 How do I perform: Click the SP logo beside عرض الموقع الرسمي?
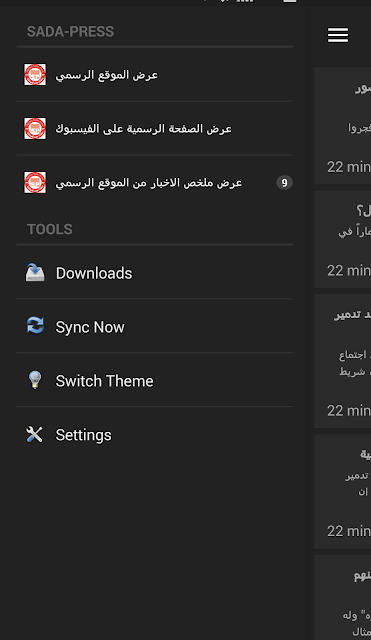click(35, 75)
